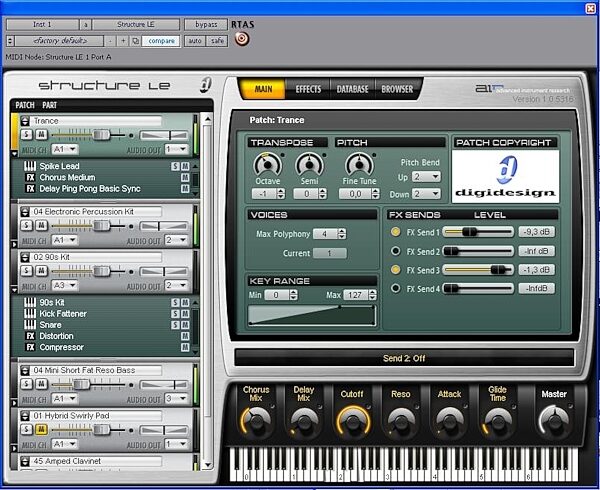Solo the Trance patch

(26, 134)
